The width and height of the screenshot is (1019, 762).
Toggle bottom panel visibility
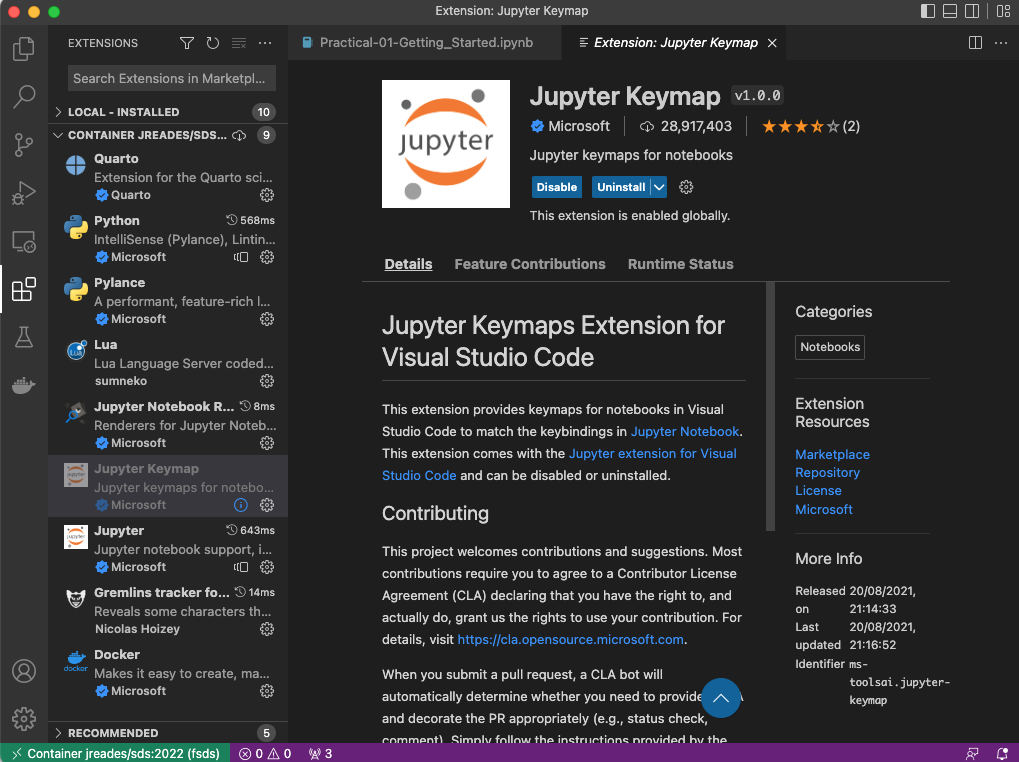(x=949, y=11)
